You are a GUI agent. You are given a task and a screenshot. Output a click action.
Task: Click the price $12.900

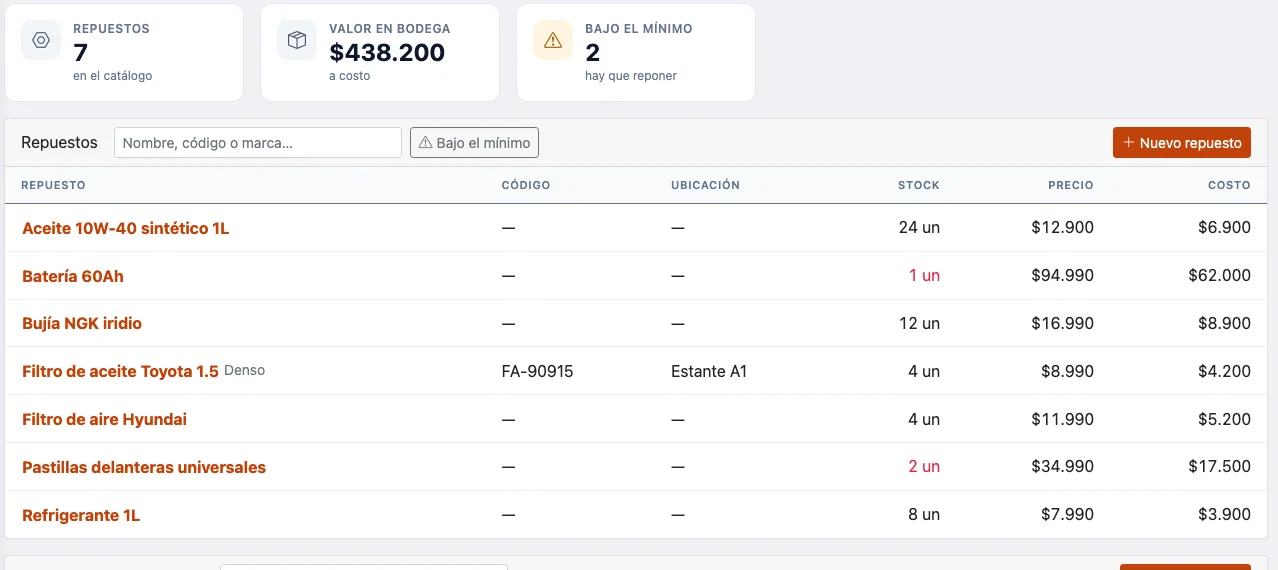(x=1062, y=227)
